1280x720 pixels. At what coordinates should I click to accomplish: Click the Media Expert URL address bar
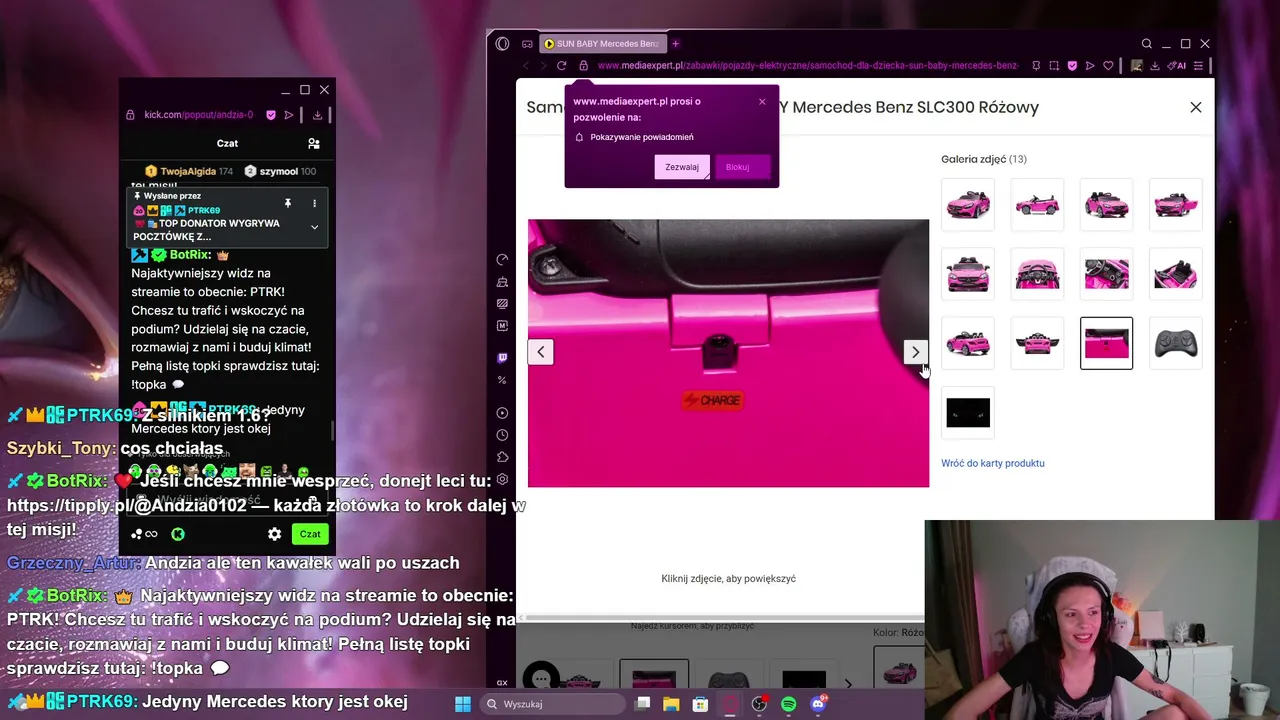coord(808,66)
